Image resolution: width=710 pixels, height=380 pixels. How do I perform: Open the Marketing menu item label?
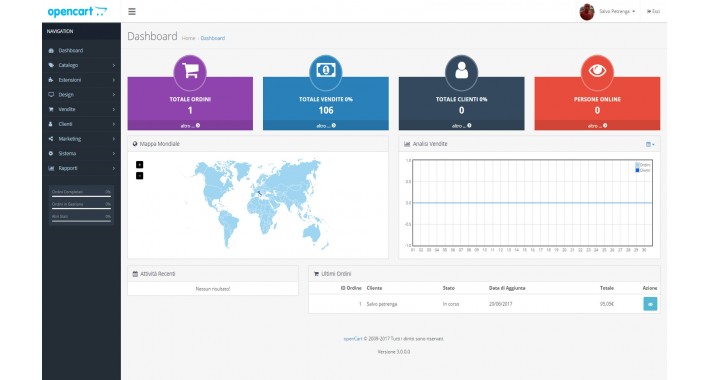point(70,139)
